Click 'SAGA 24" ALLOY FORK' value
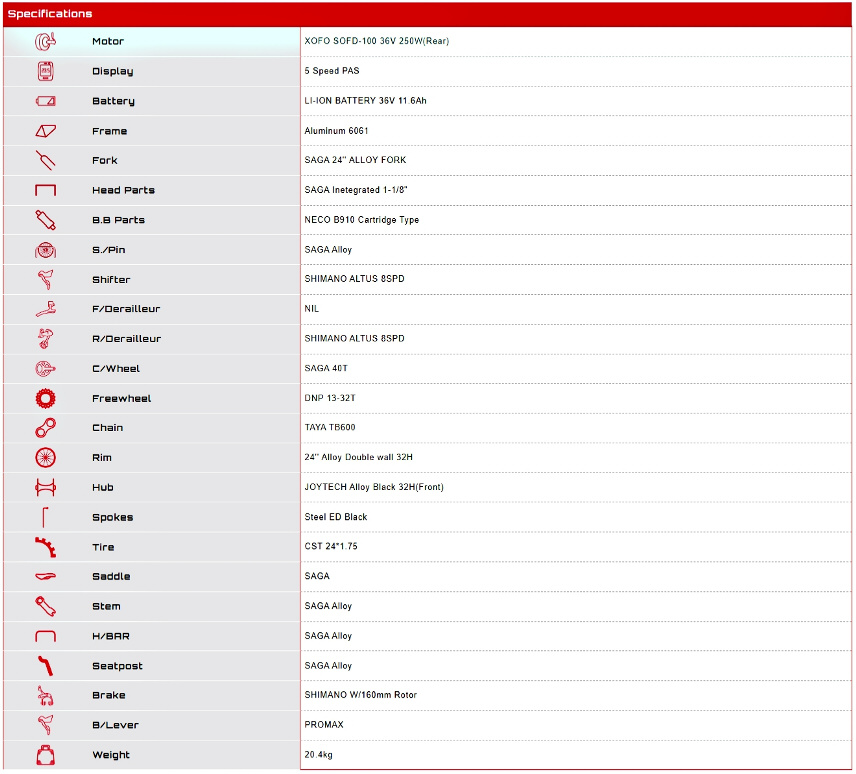Screen dimensions: 856x774 355,160
